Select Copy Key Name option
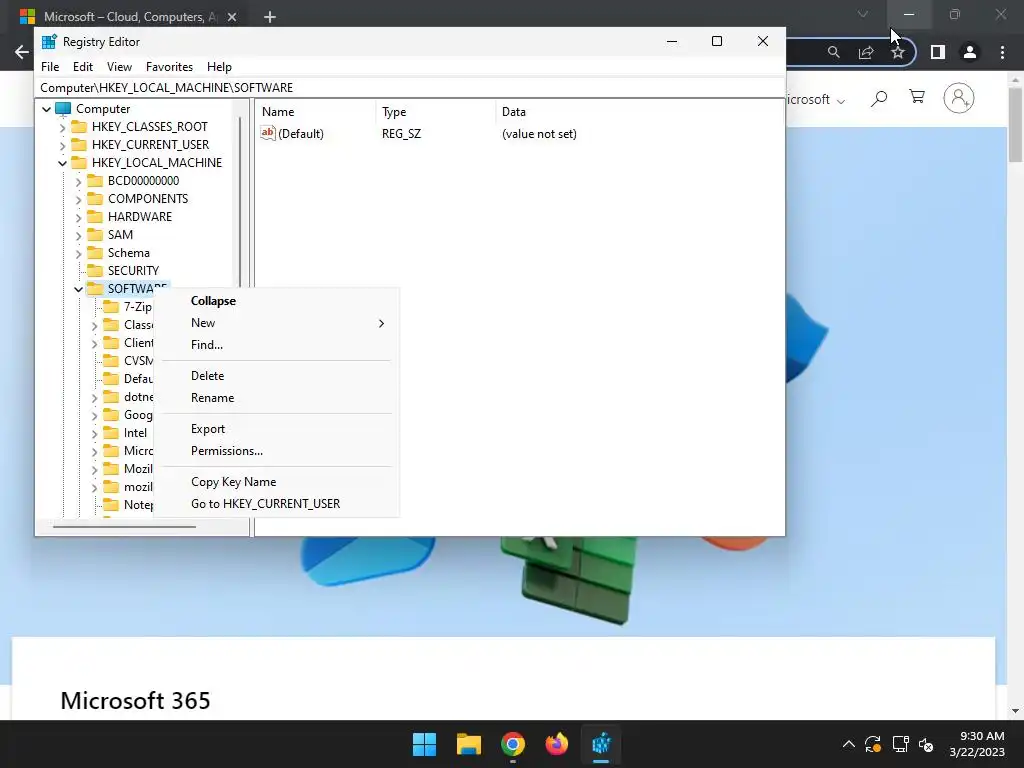The height and width of the screenshot is (768, 1024). (x=276, y=482)
